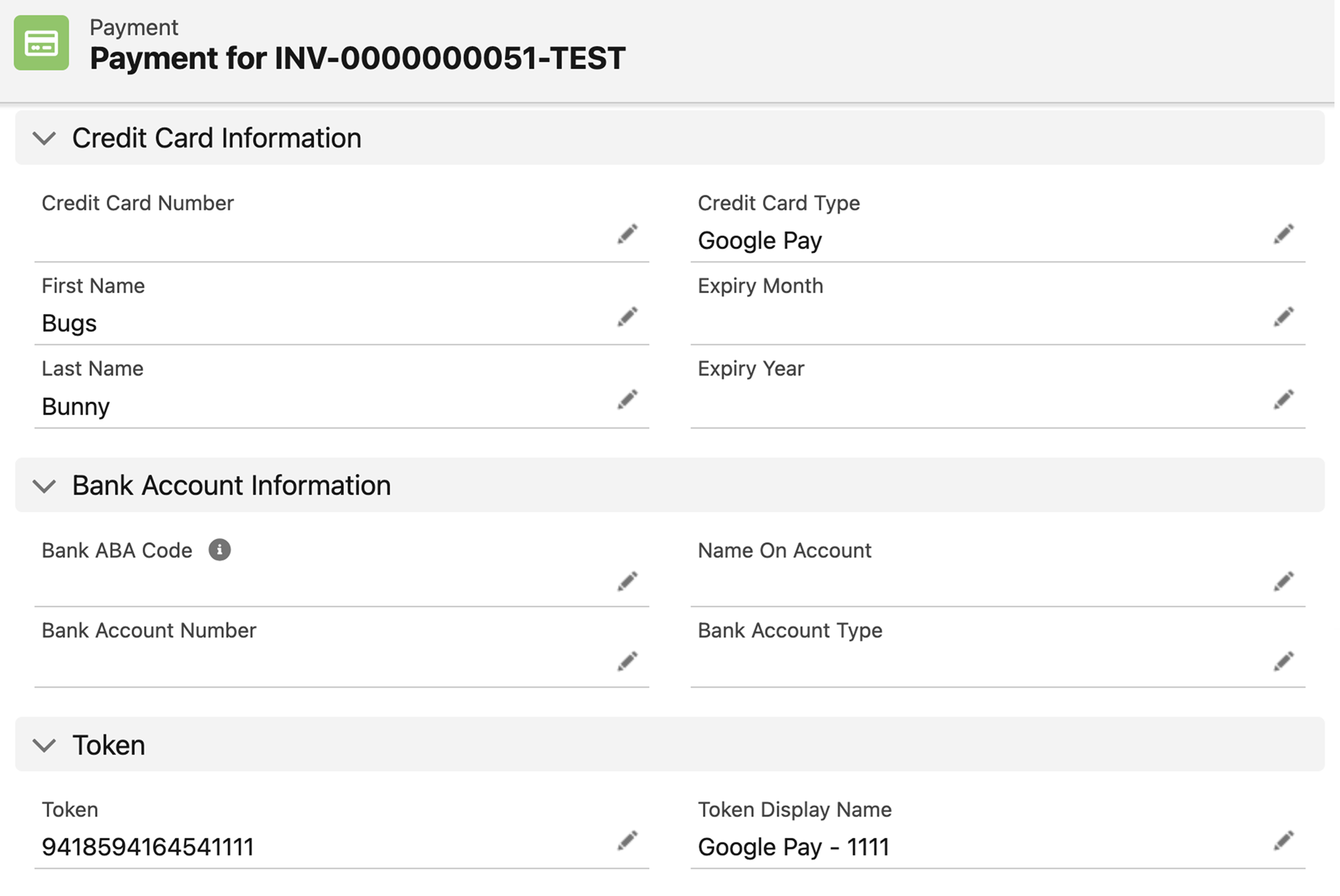Collapse the Credit Card Information section
The width and height of the screenshot is (1340, 896).
(44, 139)
